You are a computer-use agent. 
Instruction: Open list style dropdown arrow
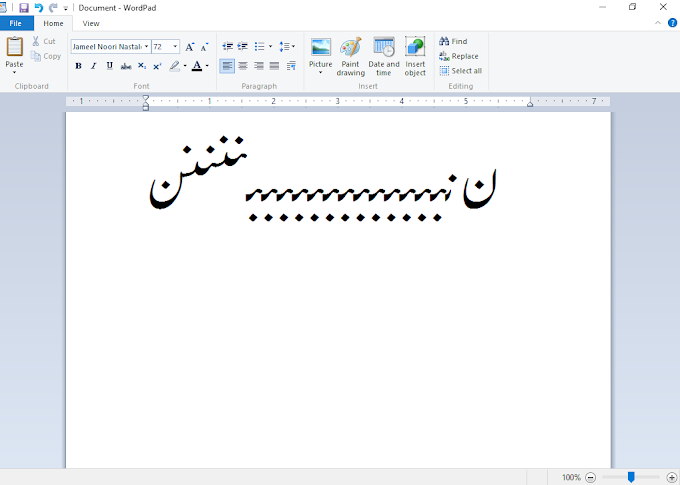point(270,46)
